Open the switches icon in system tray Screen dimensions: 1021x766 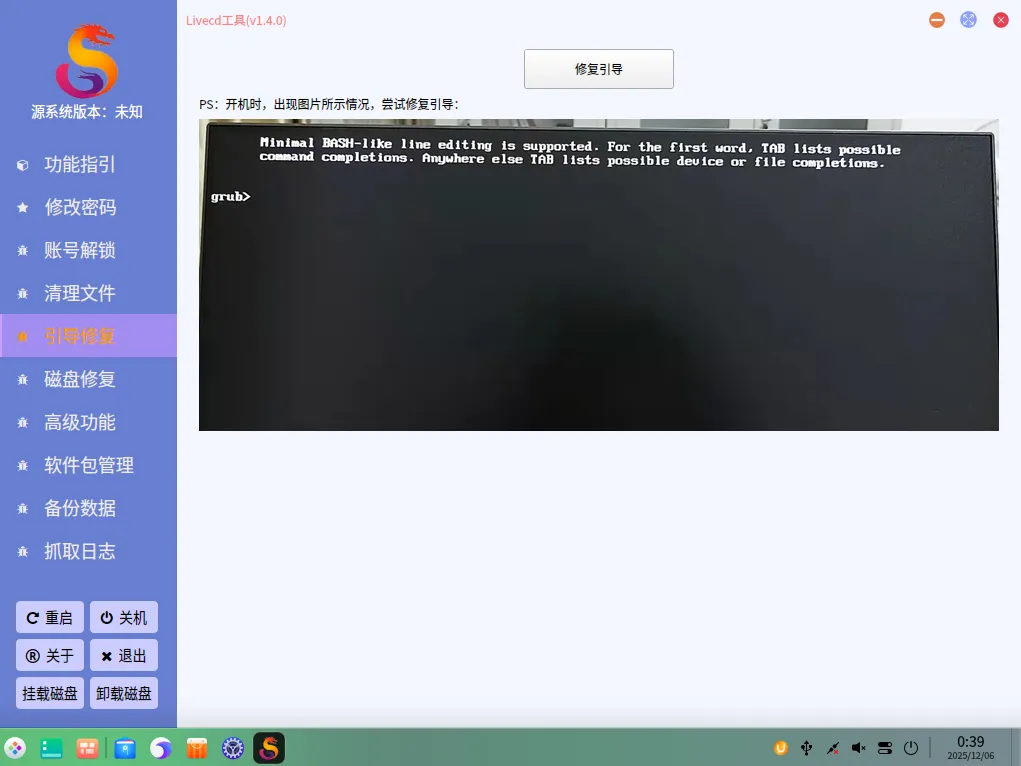[884, 747]
